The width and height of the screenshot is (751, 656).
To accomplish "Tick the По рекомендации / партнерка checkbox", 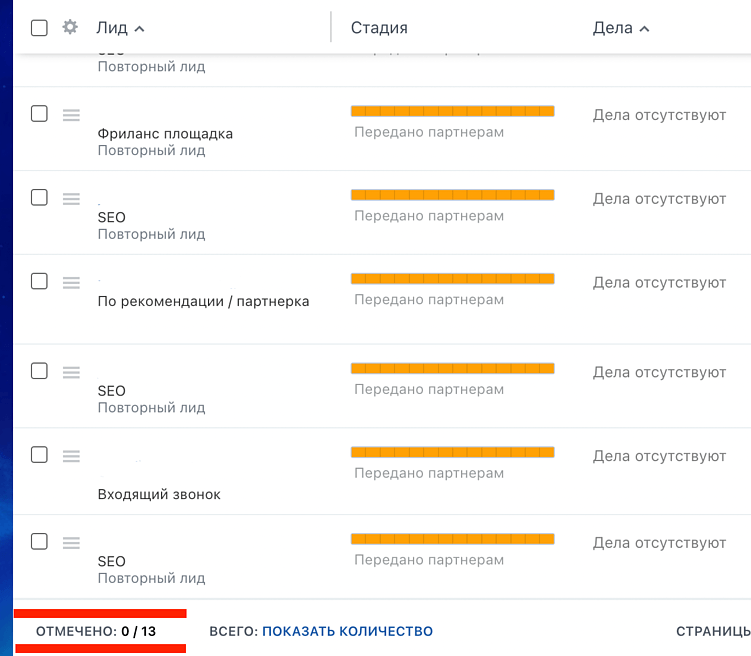I will tap(39, 282).
